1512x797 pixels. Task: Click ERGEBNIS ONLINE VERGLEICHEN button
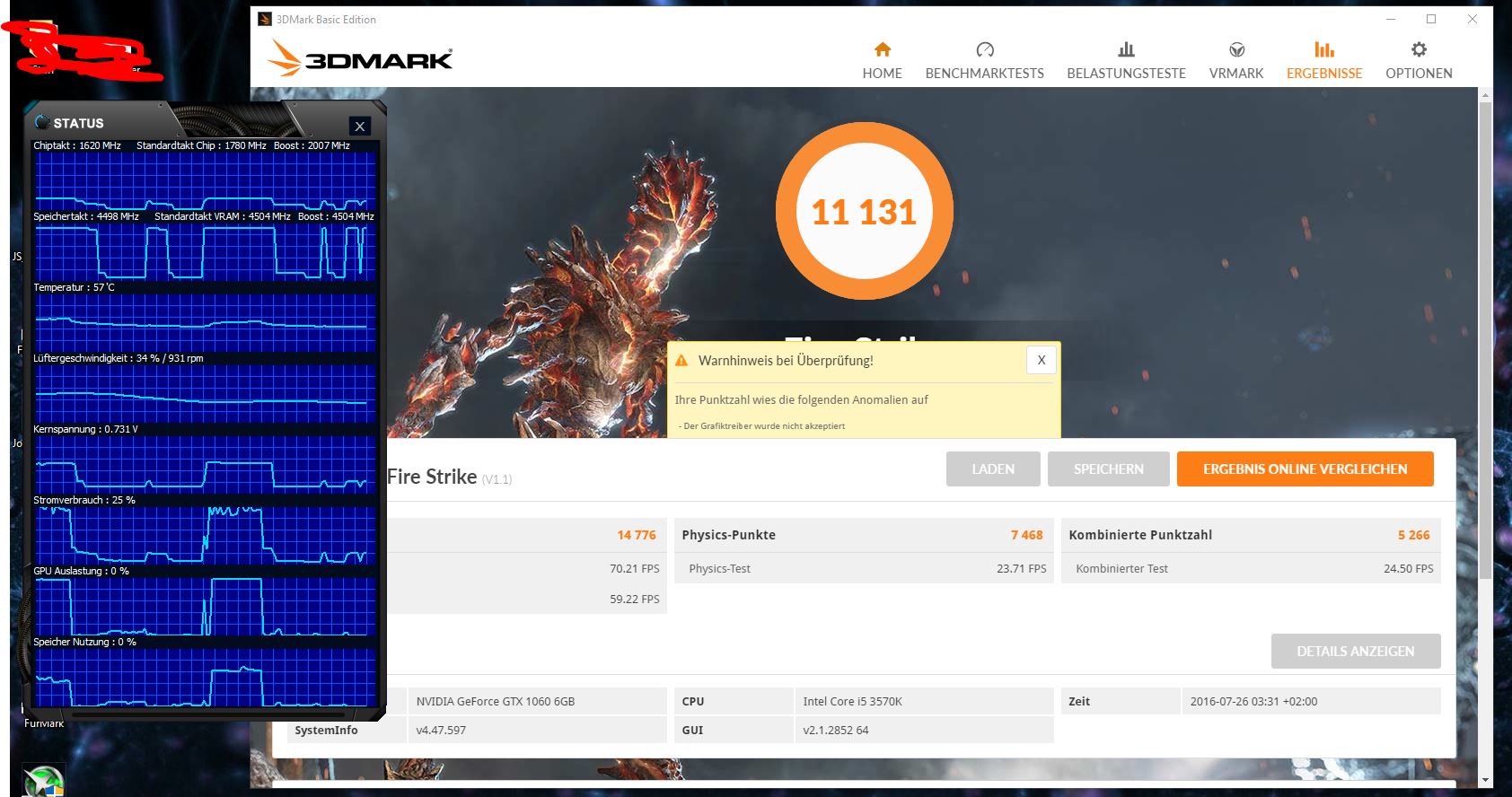[x=1305, y=469]
